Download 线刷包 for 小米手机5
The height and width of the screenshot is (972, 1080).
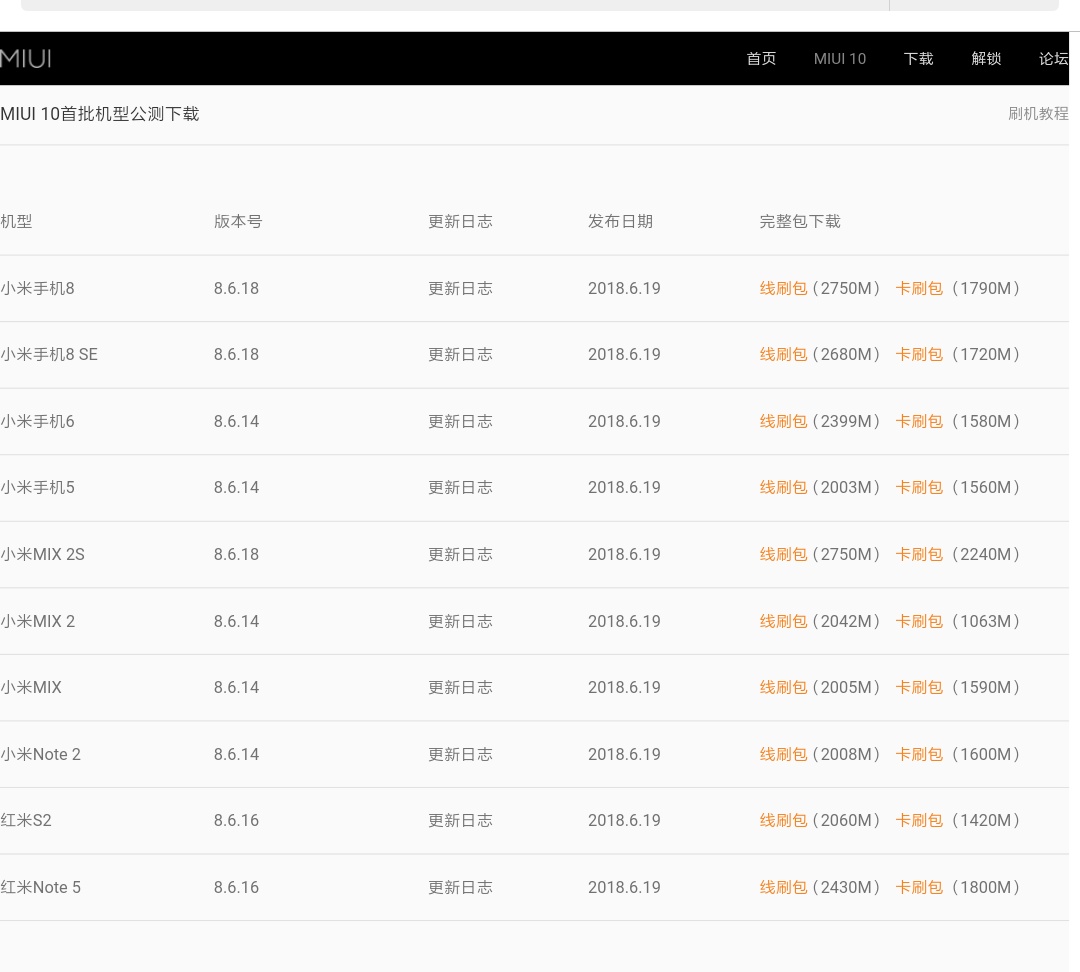pos(783,487)
